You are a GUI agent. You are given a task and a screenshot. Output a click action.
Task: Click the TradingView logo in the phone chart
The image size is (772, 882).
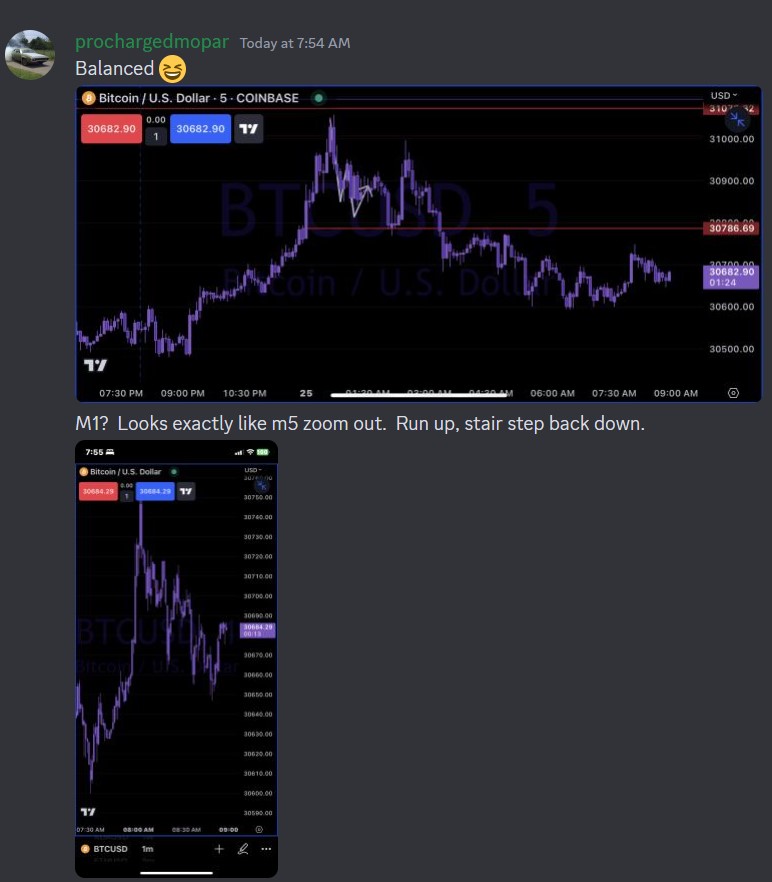coord(88,812)
